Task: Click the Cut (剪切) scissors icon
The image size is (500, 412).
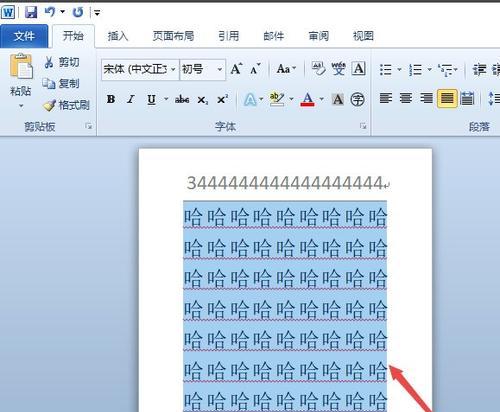Action: (49, 62)
